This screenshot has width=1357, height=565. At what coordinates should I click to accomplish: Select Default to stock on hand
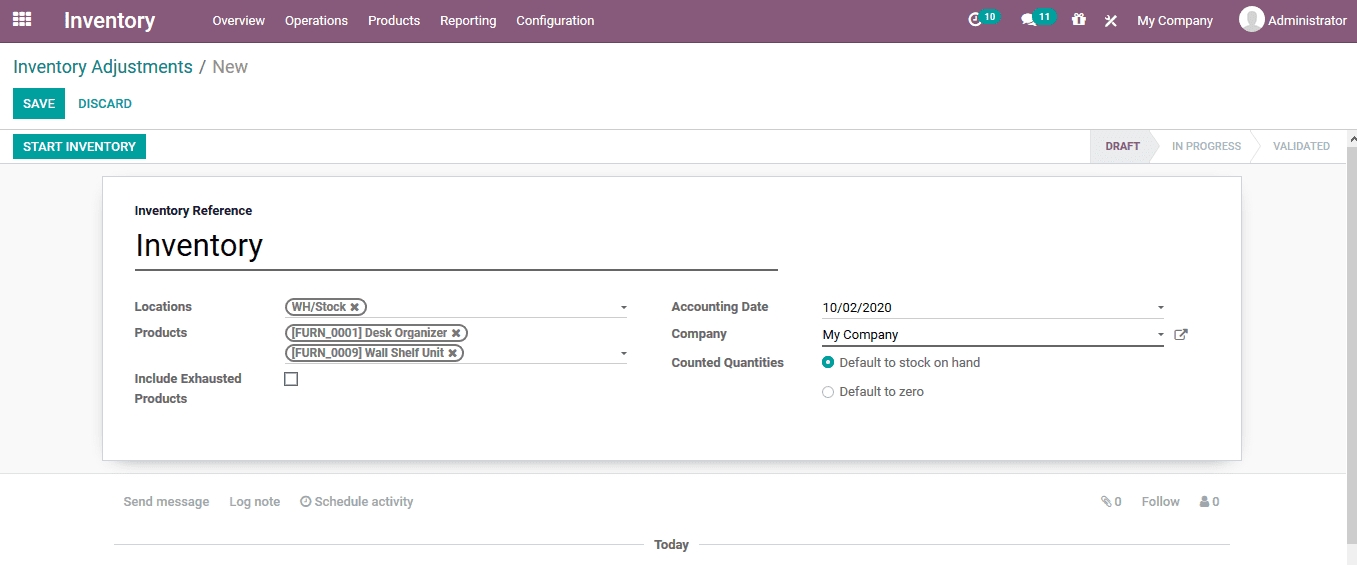tap(828, 363)
